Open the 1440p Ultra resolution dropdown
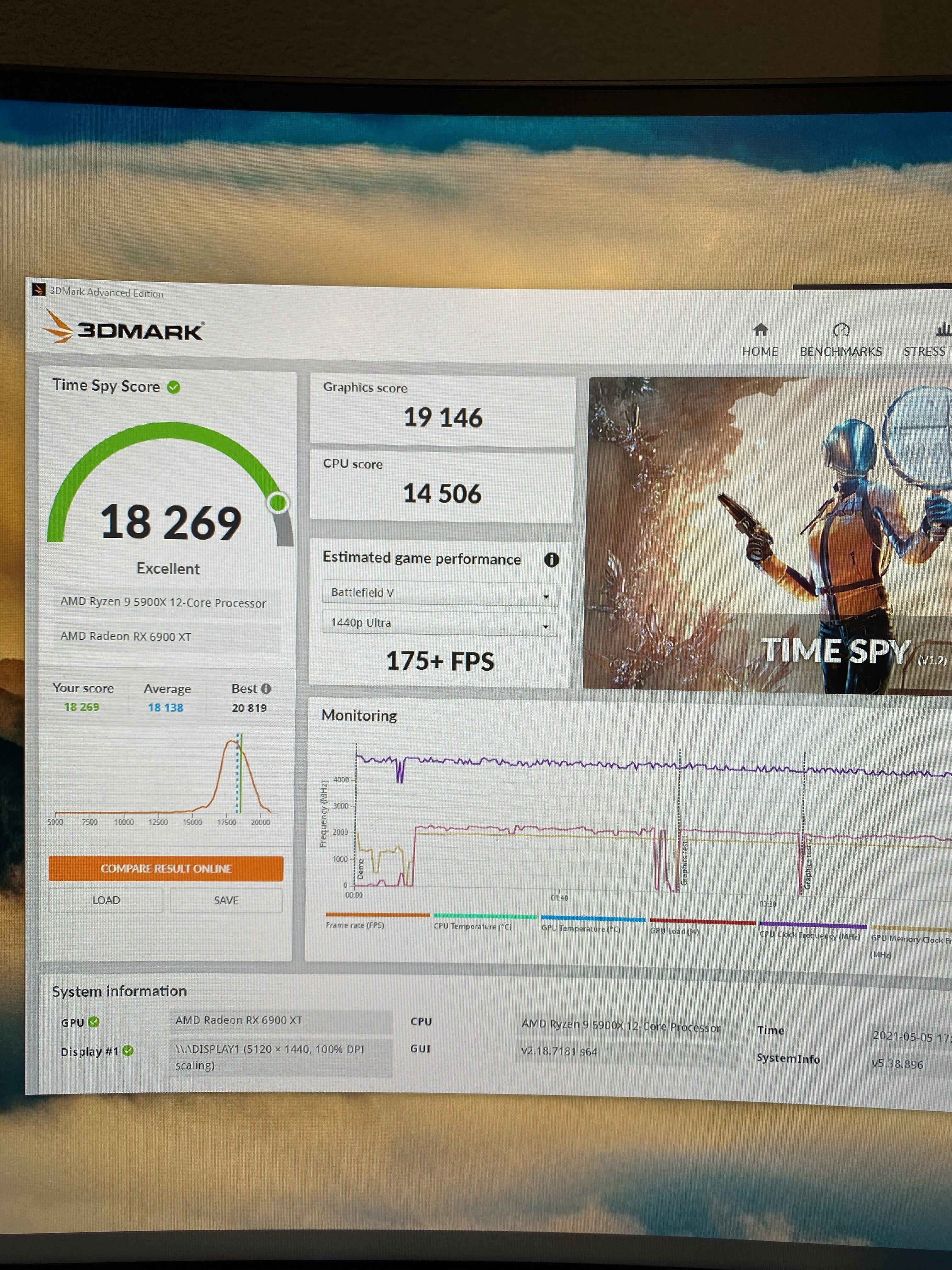 [x=440, y=624]
